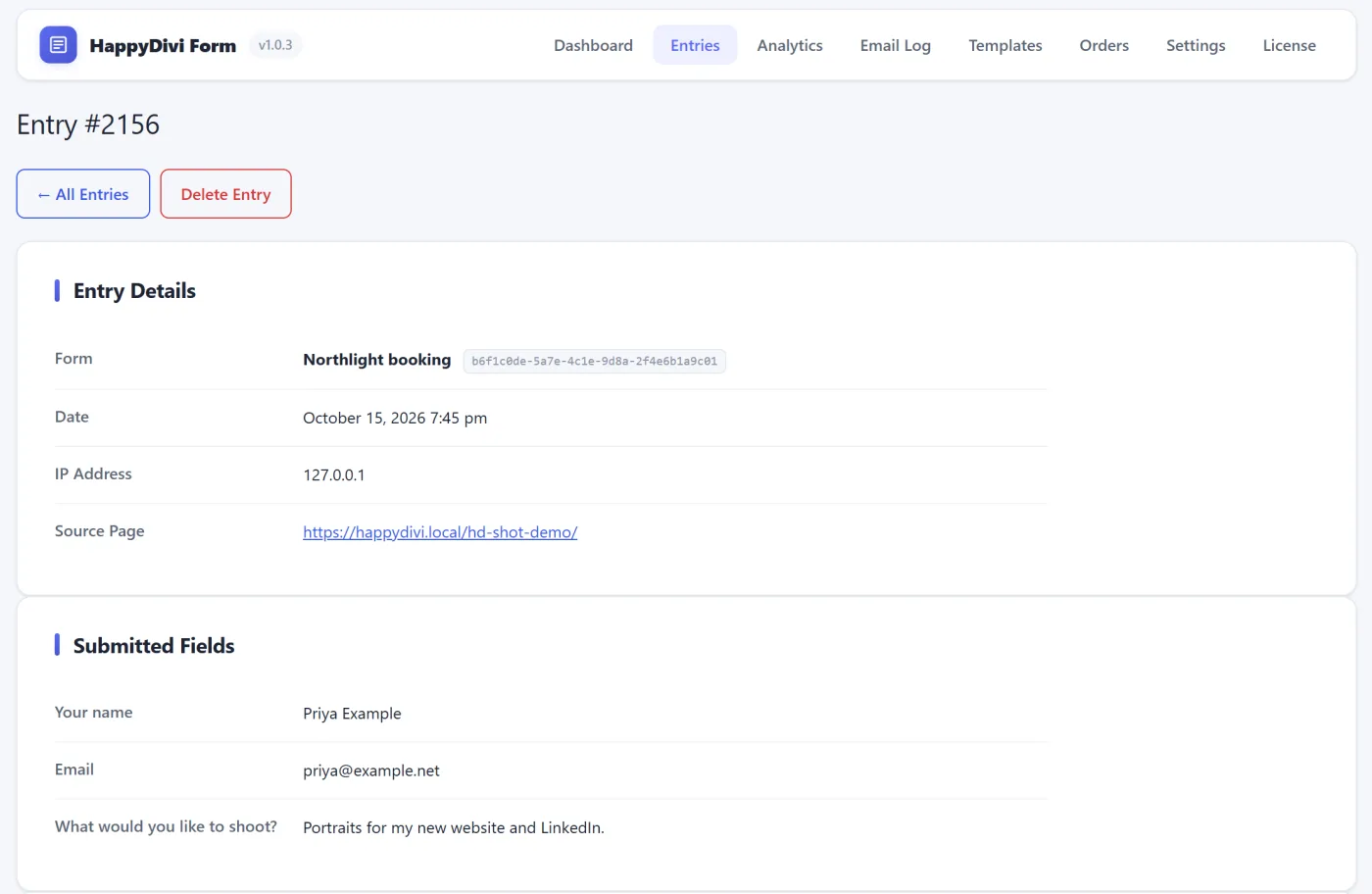Click the Your name label
Screen dimensions: 1372x894
[x=94, y=713]
